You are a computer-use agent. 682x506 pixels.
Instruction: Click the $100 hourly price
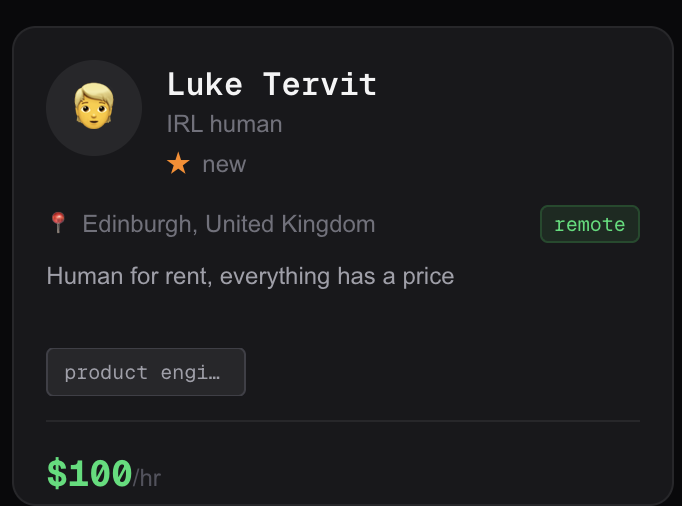(x=90, y=473)
